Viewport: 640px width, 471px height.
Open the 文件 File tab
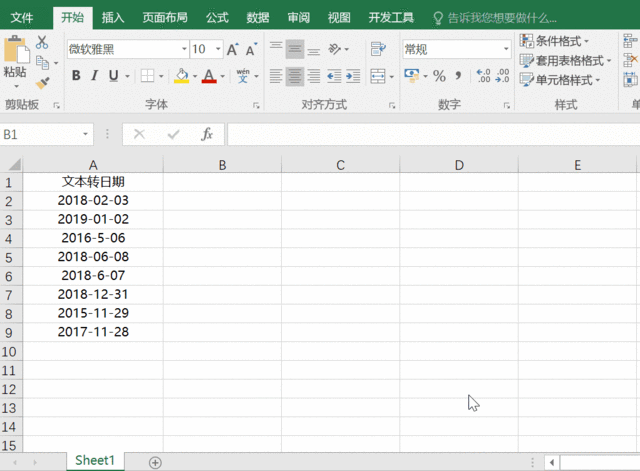click(x=22, y=18)
